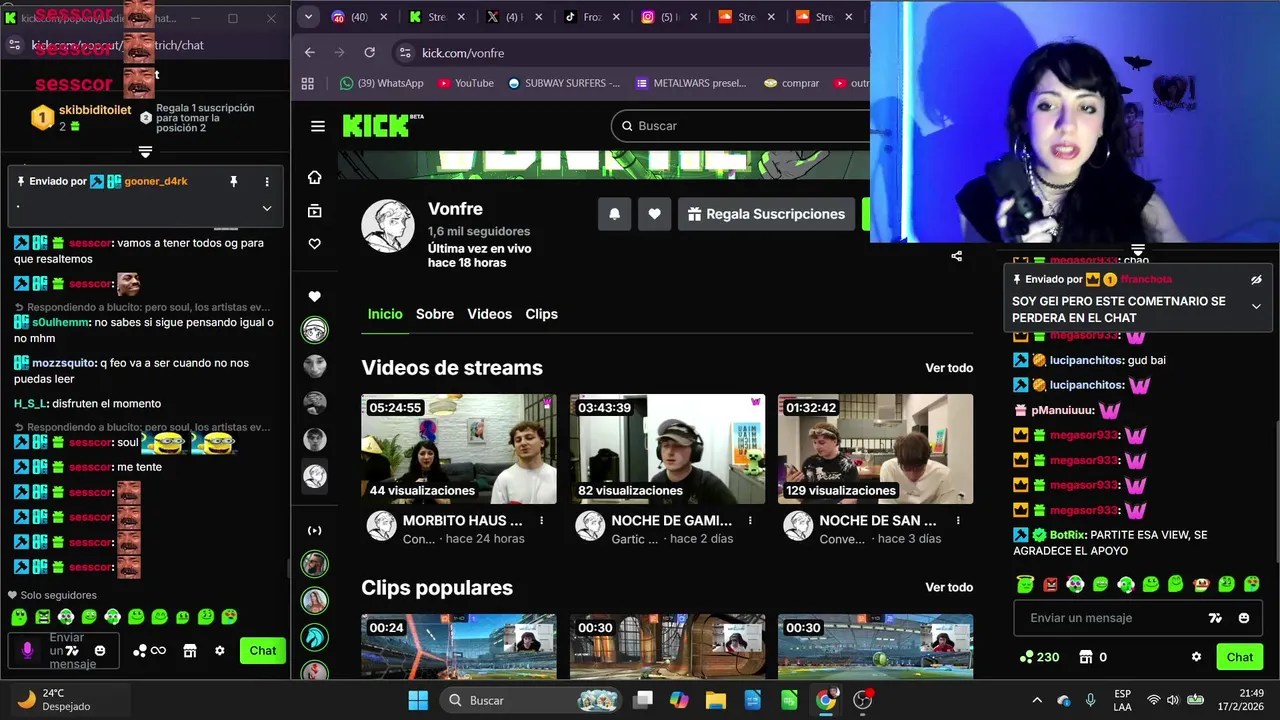
Task: Open the MORBITO HAUS stream video thumbnail
Action: (x=459, y=449)
